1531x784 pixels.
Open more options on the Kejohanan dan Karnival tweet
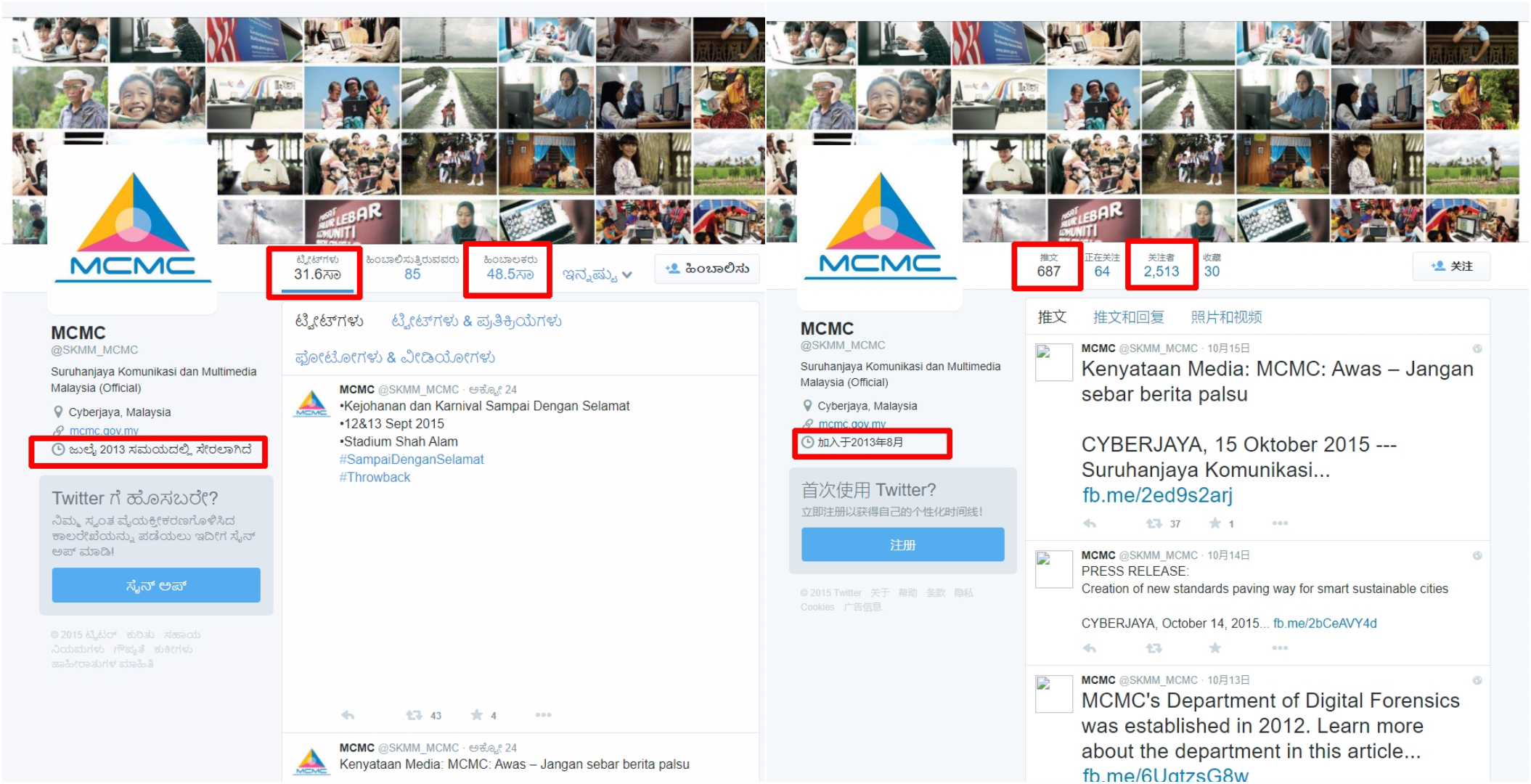(x=544, y=715)
